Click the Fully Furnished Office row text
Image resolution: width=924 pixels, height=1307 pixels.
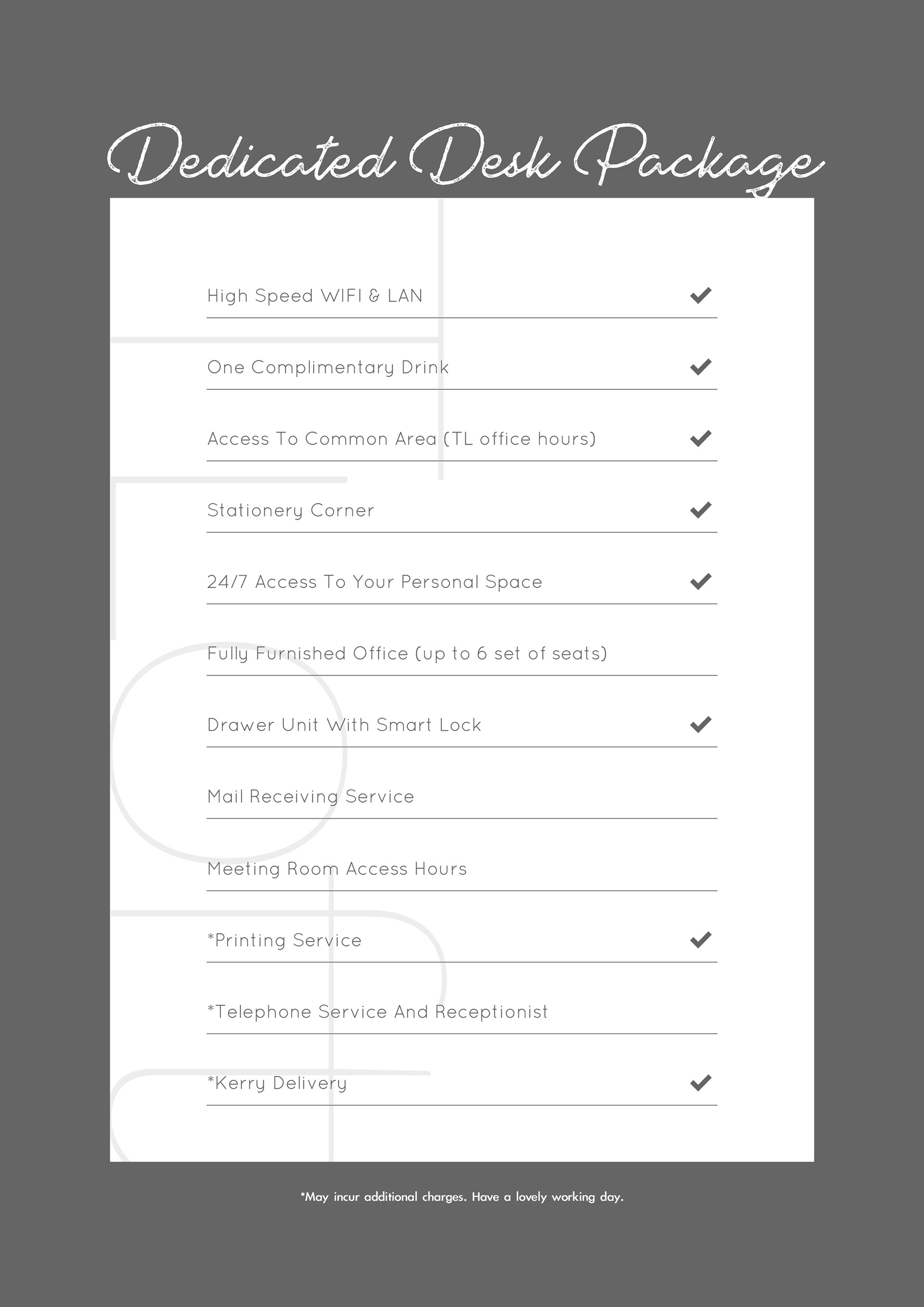407,653
